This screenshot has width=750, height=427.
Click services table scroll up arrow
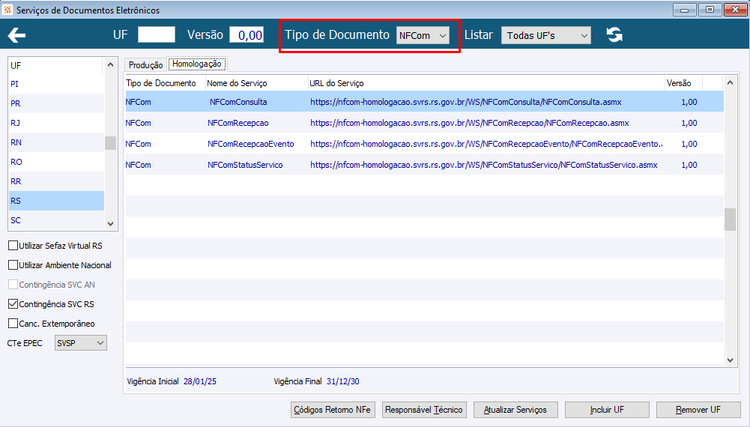click(x=730, y=83)
